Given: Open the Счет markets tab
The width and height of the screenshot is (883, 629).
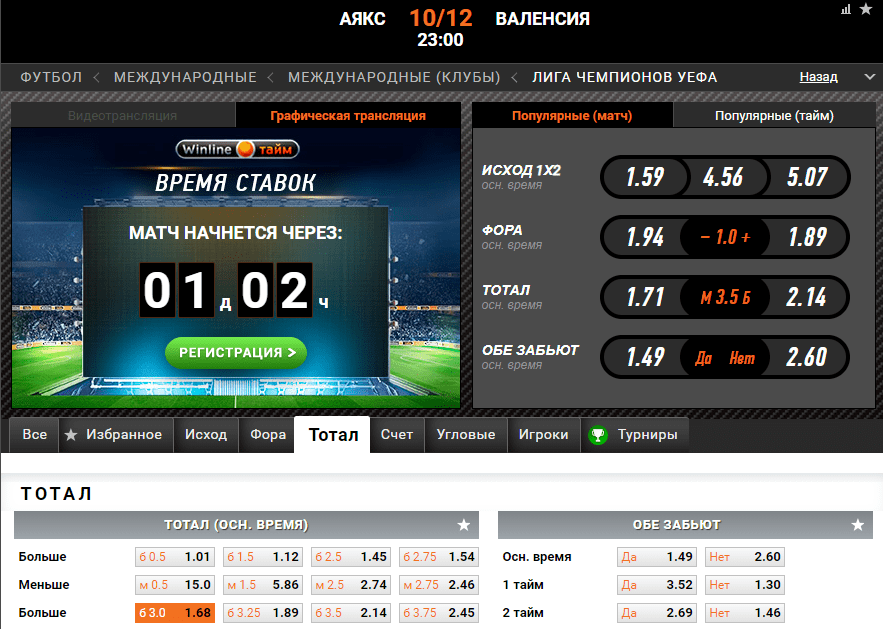Looking at the screenshot, I should (x=397, y=435).
